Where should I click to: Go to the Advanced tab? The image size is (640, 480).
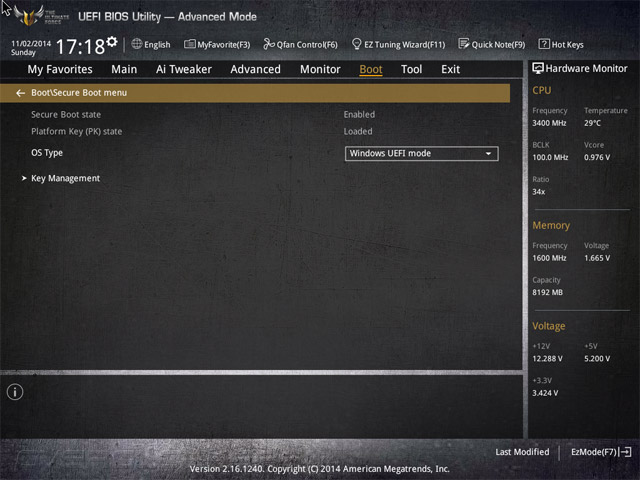pyautogui.click(x=256, y=69)
